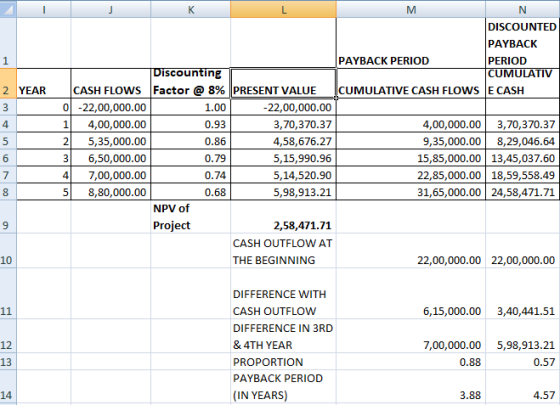This screenshot has width=560, height=405.
Task: Select column M header
Action: click(x=411, y=9)
